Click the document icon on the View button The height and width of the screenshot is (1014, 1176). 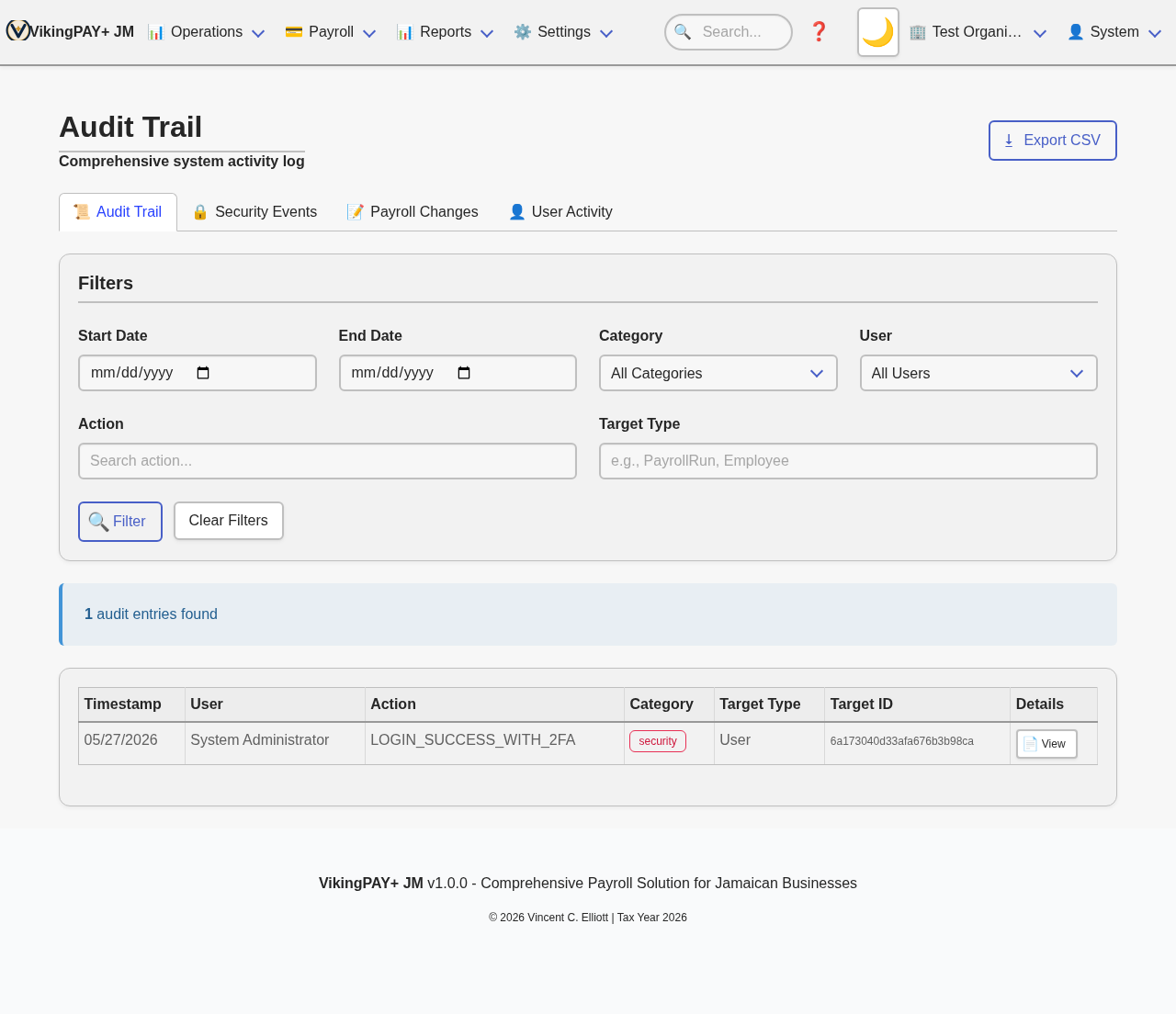pos(1030,744)
